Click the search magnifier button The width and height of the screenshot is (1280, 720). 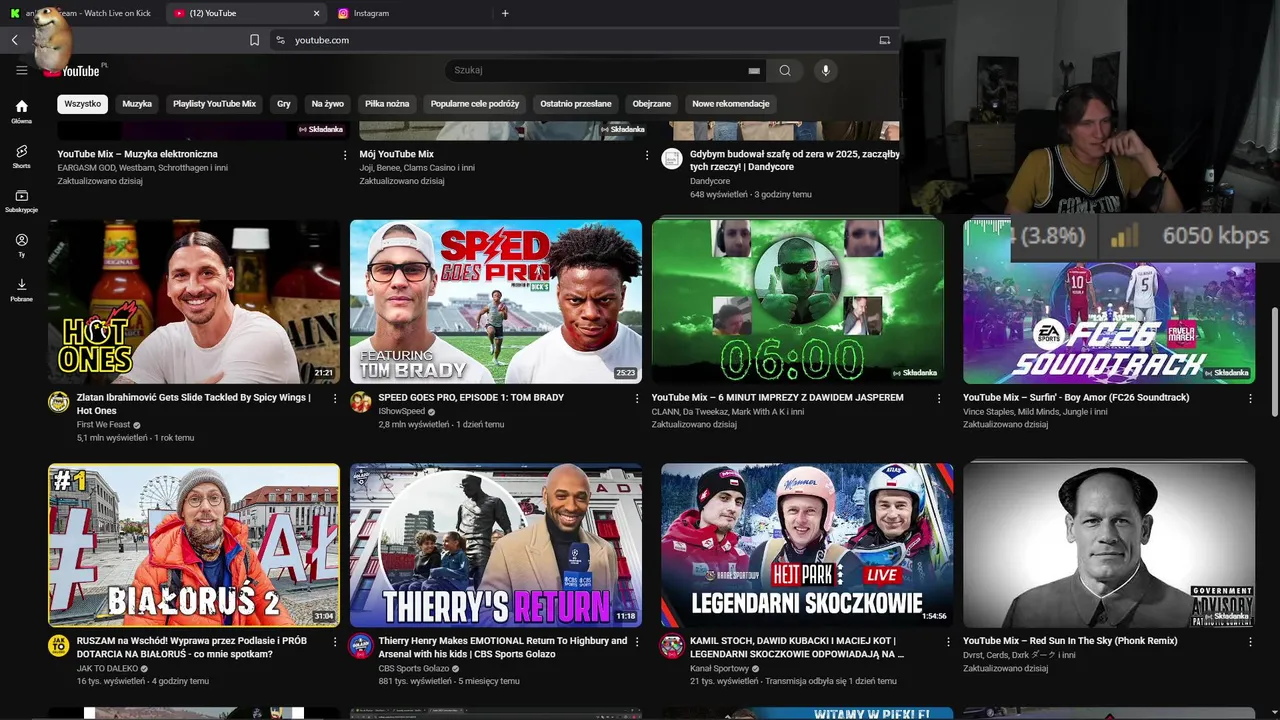785,70
